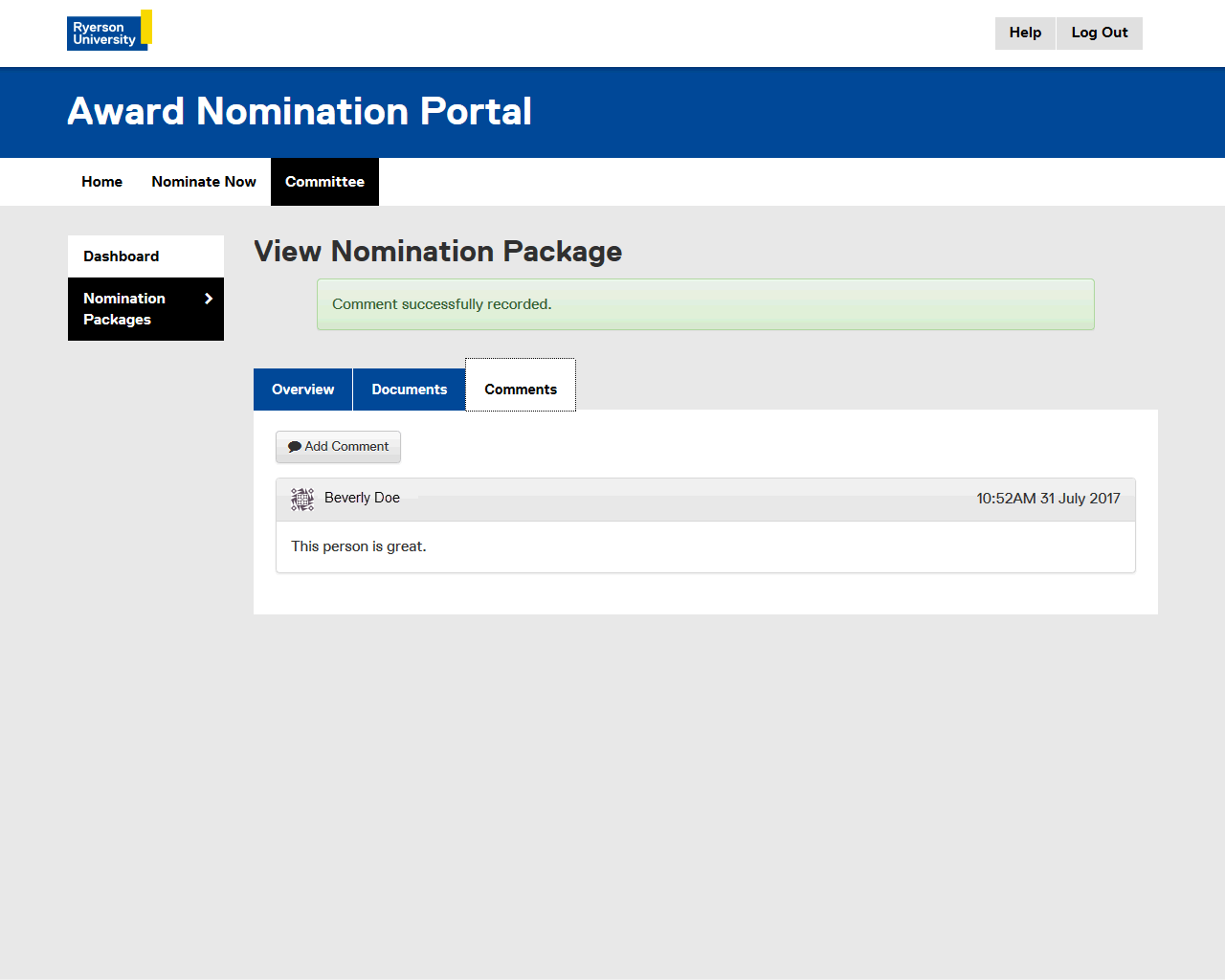Click the Add Comment button
Screen dimensions: 1225x980
[x=338, y=447]
